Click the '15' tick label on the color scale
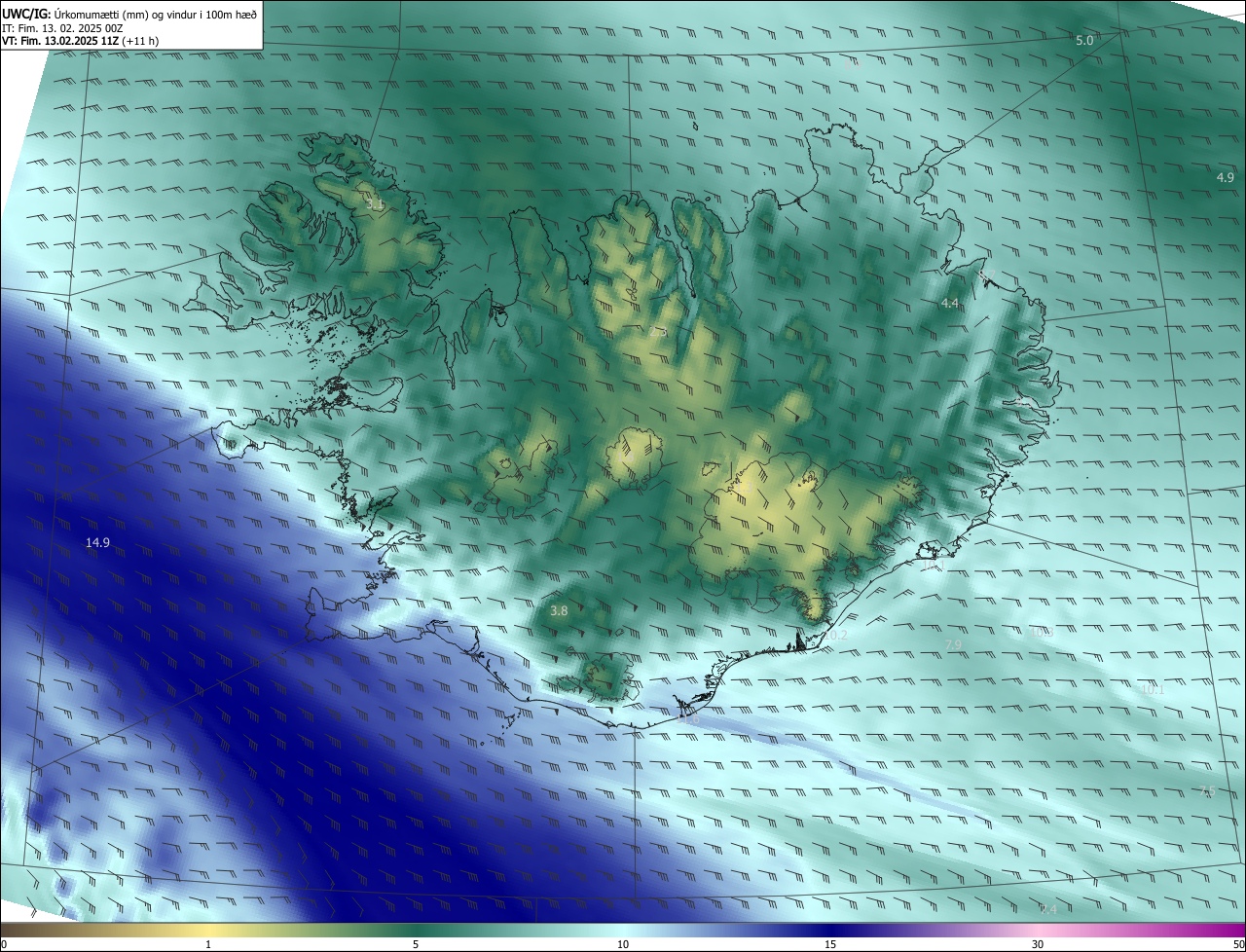Image resolution: width=1246 pixels, height=952 pixels. pyautogui.click(x=830, y=944)
